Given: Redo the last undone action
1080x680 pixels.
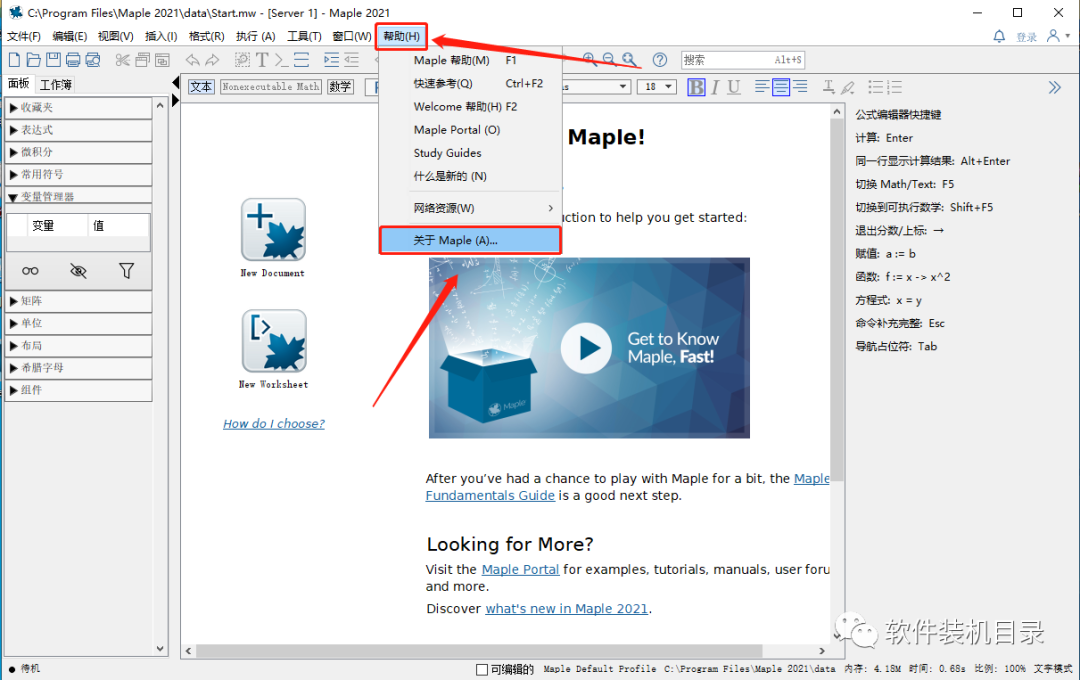Looking at the screenshot, I should [x=212, y=60].
